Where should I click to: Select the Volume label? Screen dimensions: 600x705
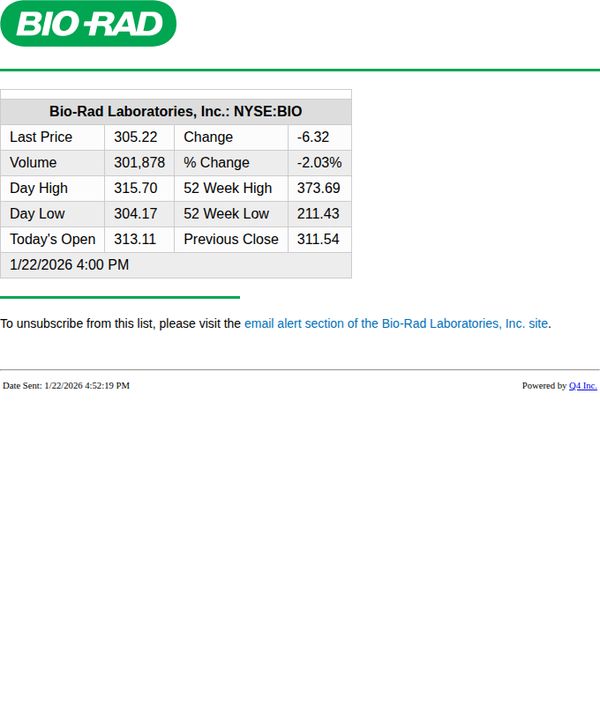pyautogui.click(x=33, y=162)
